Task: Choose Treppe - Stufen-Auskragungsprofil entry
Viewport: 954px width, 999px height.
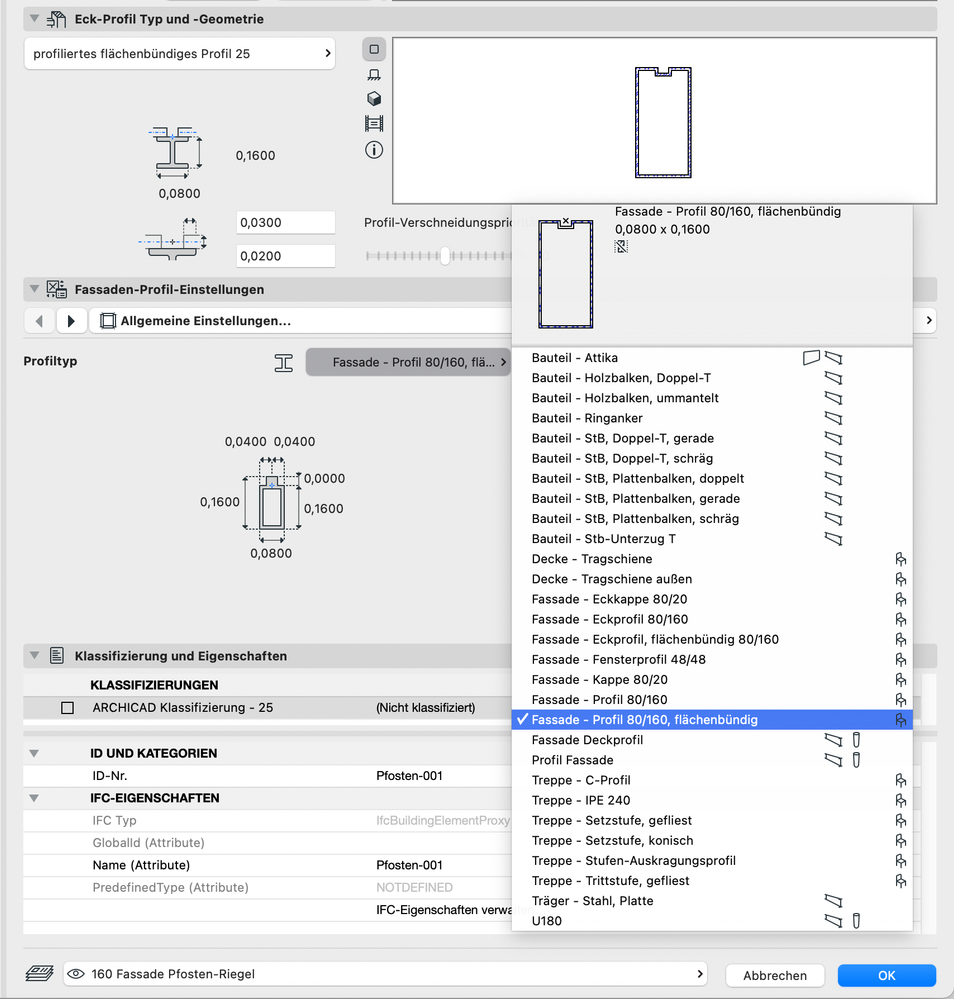Action: (712, 861)
